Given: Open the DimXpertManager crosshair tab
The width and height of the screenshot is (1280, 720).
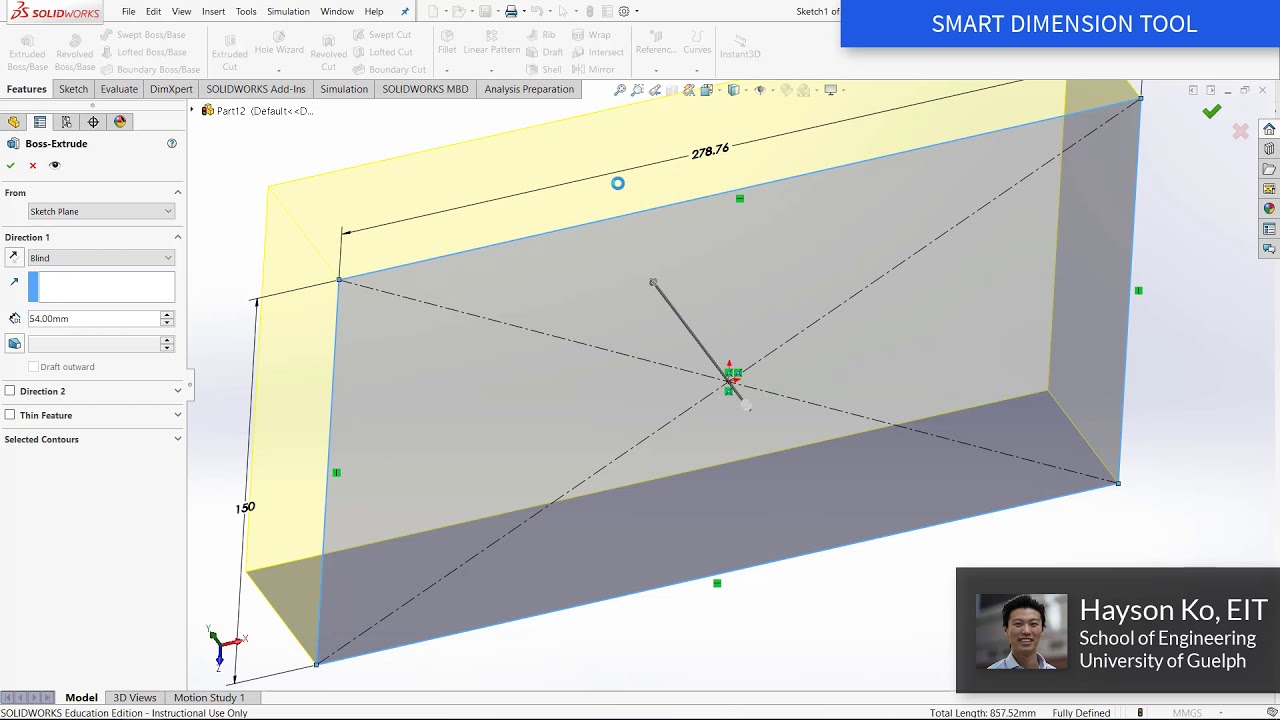Looking at the screenshot, I should click(x=93, y=122).
